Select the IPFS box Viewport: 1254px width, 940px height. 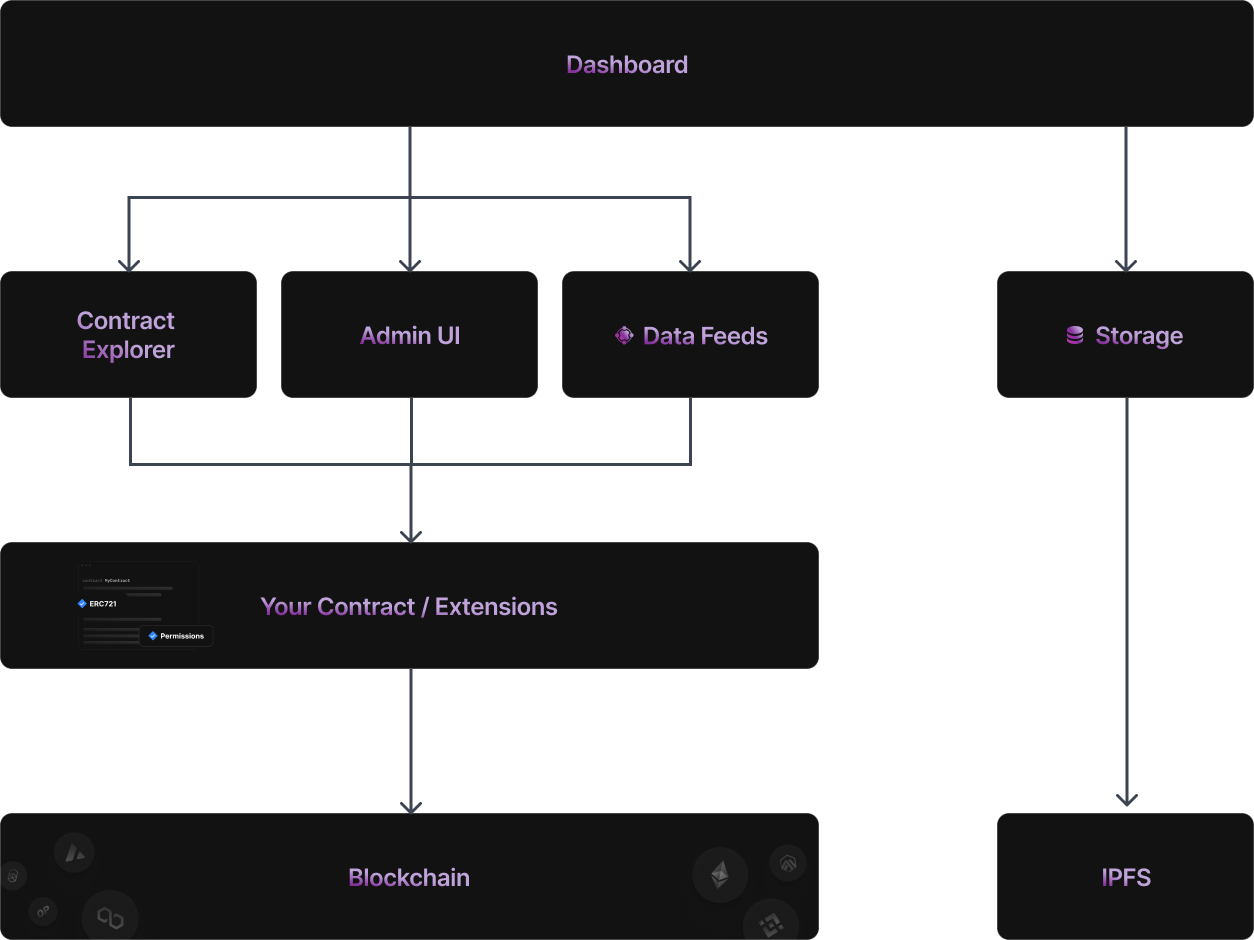click(1126, 877)
